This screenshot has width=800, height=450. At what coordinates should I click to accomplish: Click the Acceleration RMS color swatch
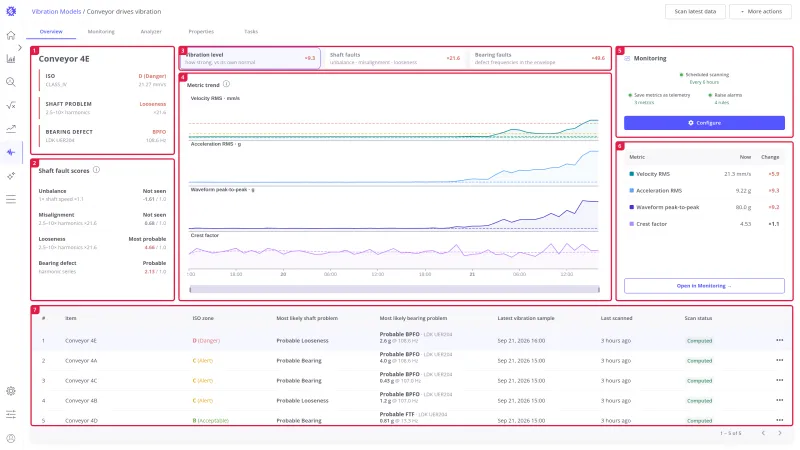click(632, 190)
